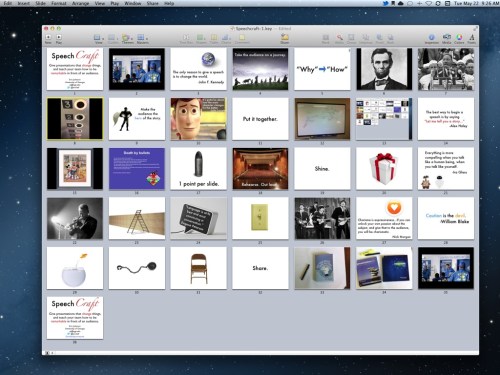Select the trumpet player photo slide
This screenshot has height=375, width=500.
pos(75,218)
